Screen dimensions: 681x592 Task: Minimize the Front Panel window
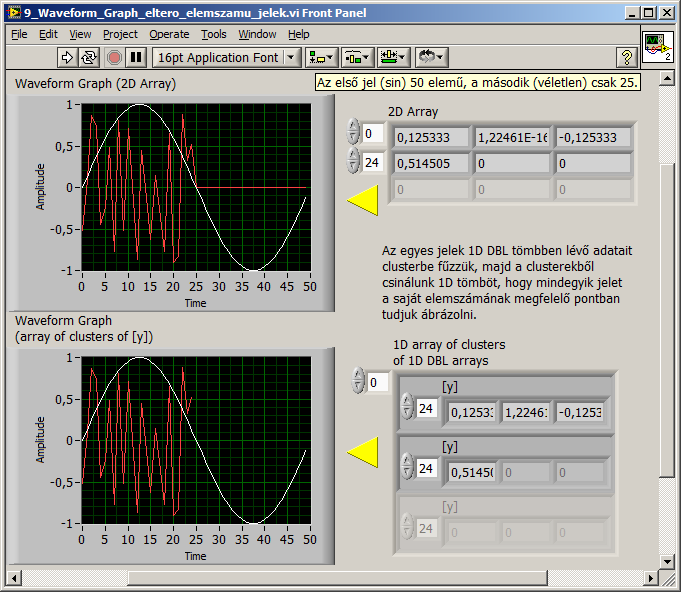pyautogui.click(x=632, y=13)
